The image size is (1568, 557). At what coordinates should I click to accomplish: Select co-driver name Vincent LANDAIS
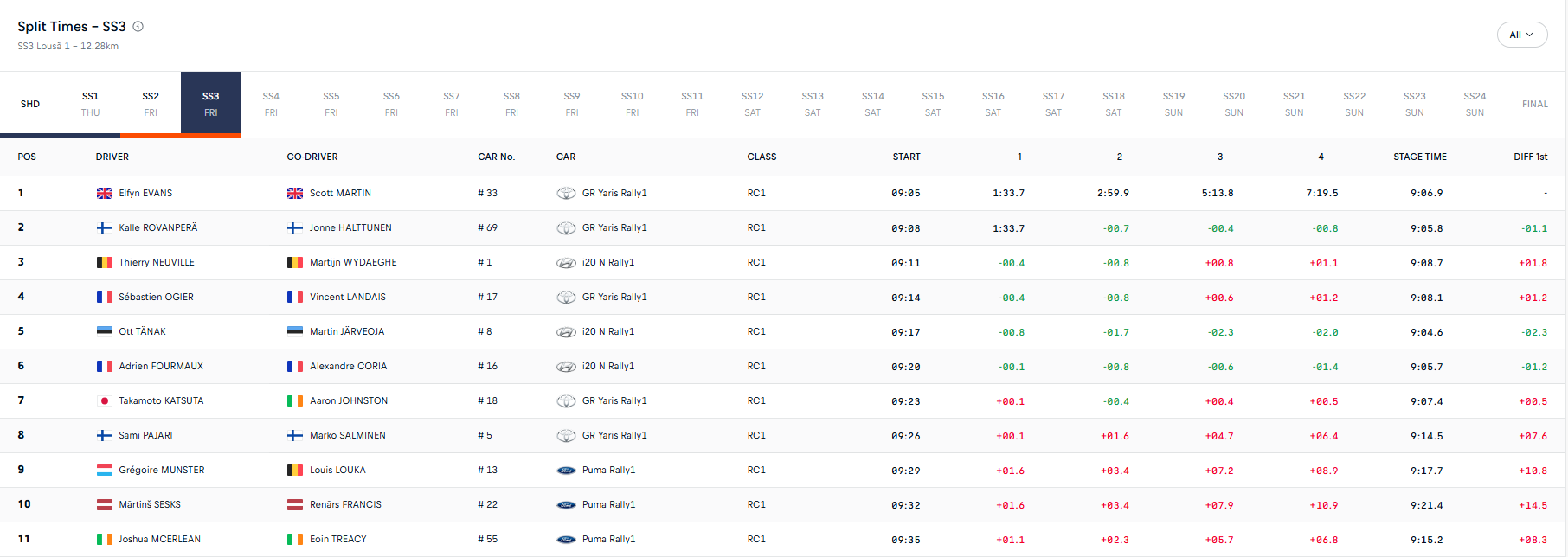[348, 297]
